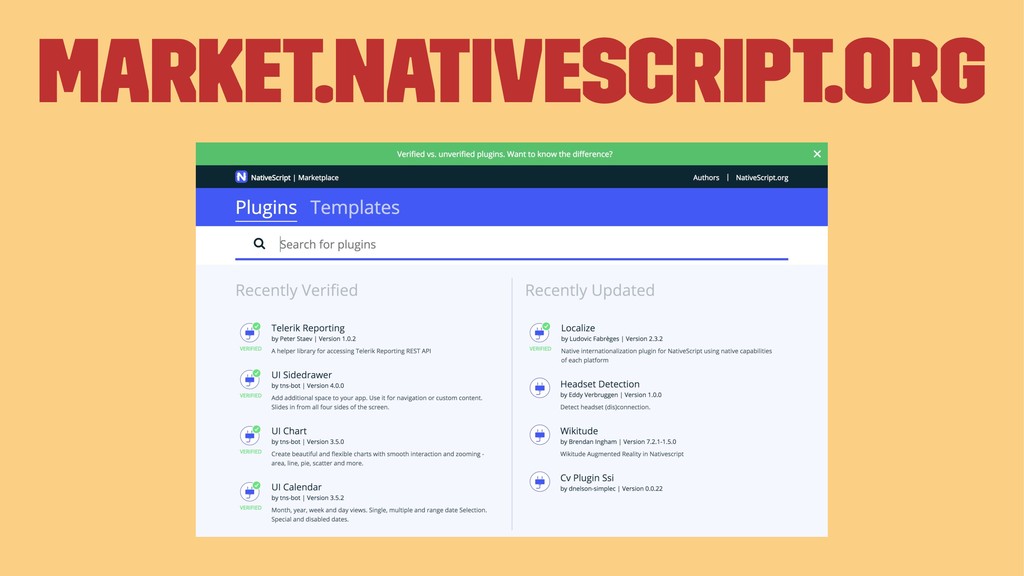Click the UI Sidedrawer plugin icon
Viewport: 1024px width, 576px height.
249,379
